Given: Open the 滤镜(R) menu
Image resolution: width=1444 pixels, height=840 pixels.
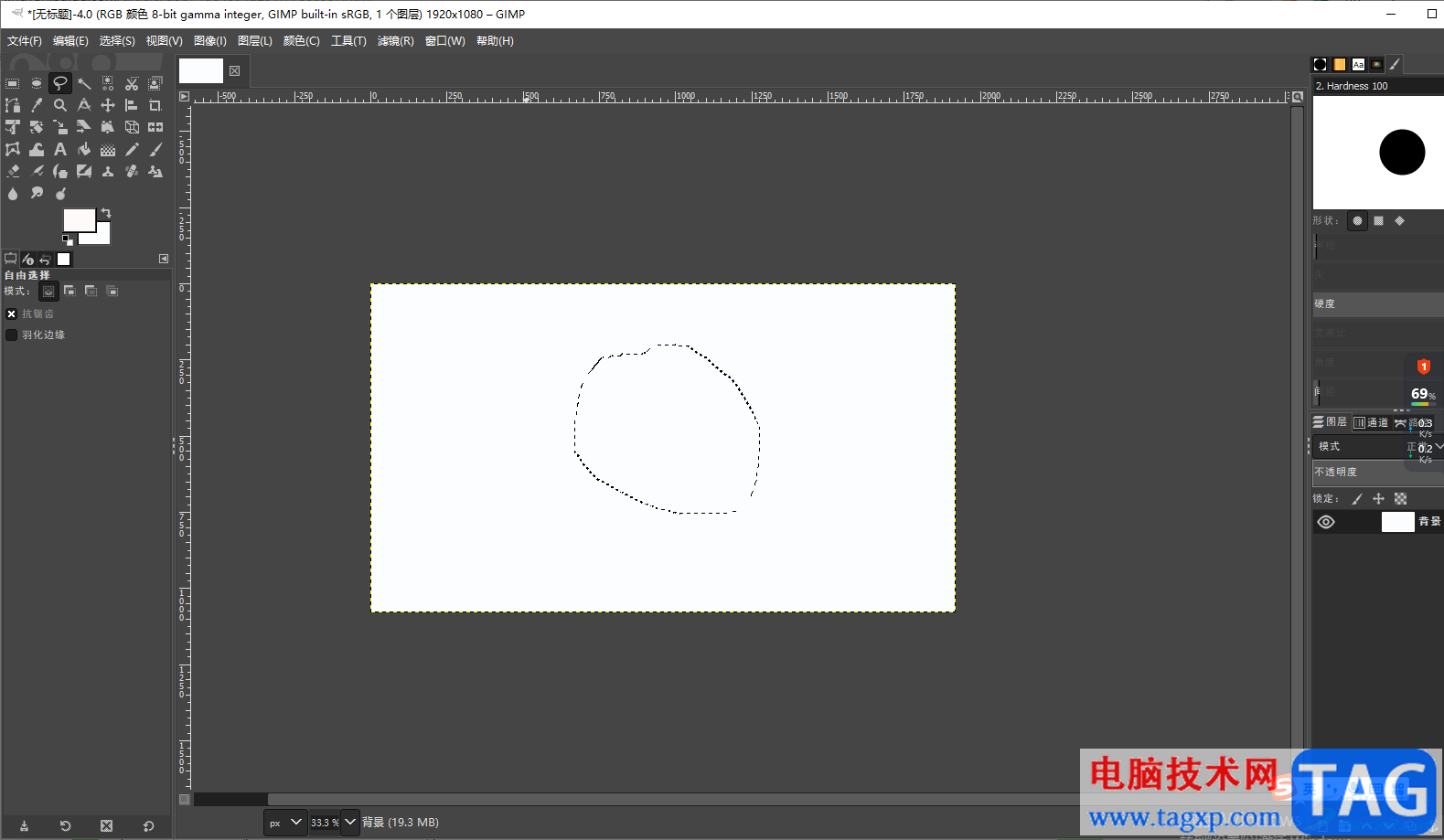Looking at the screenshot, I should [x=395, y=41].
